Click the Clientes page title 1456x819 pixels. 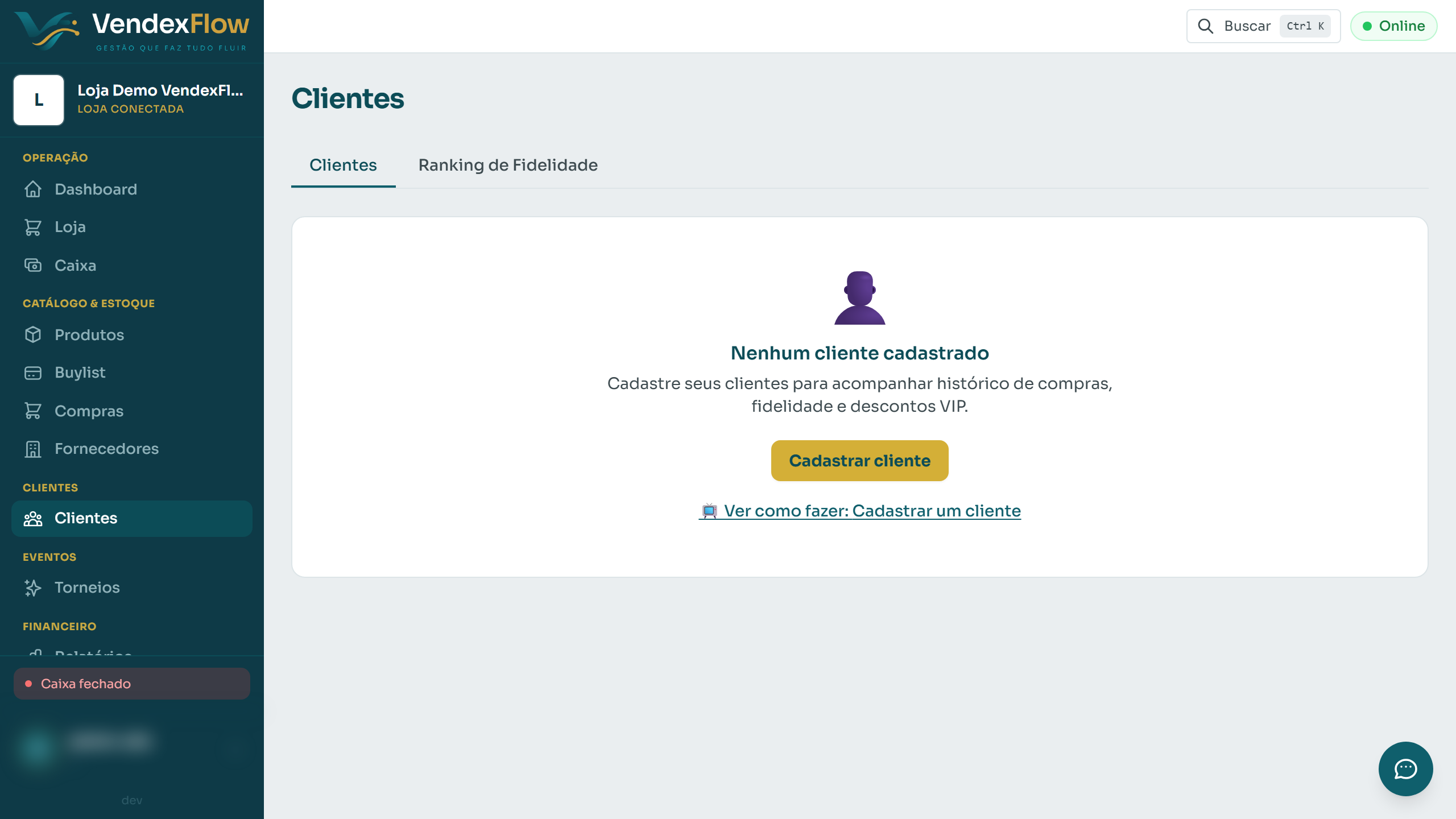tap(348, 98)
